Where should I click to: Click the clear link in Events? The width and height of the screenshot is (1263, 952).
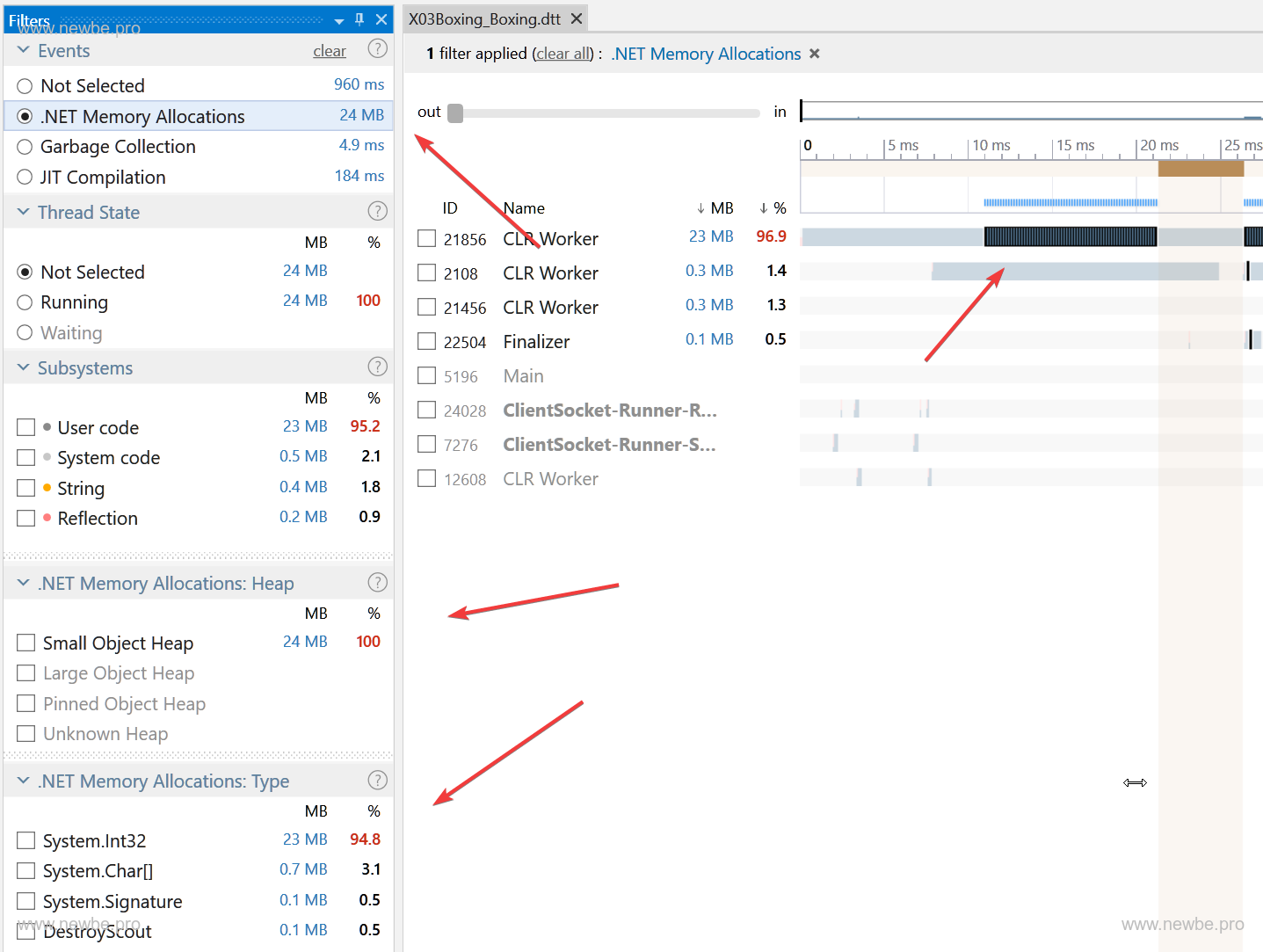pos(330,51)
